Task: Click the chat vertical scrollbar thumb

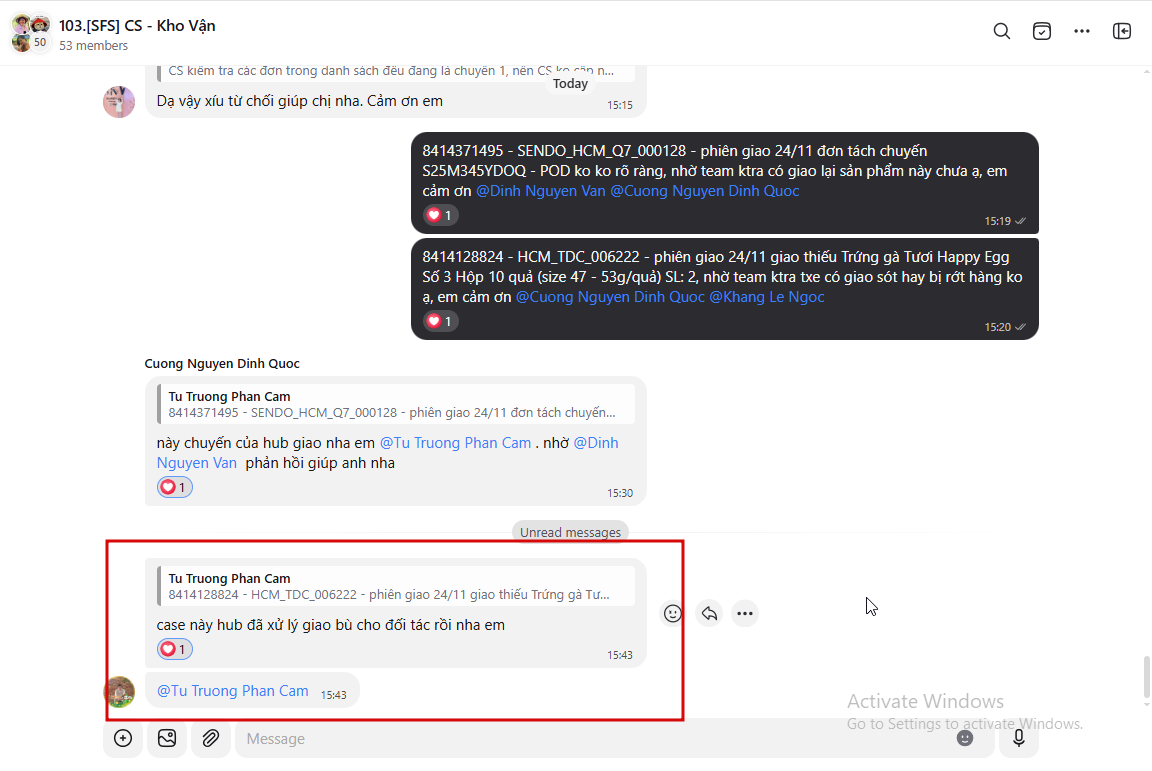Action: [1146, 678]
